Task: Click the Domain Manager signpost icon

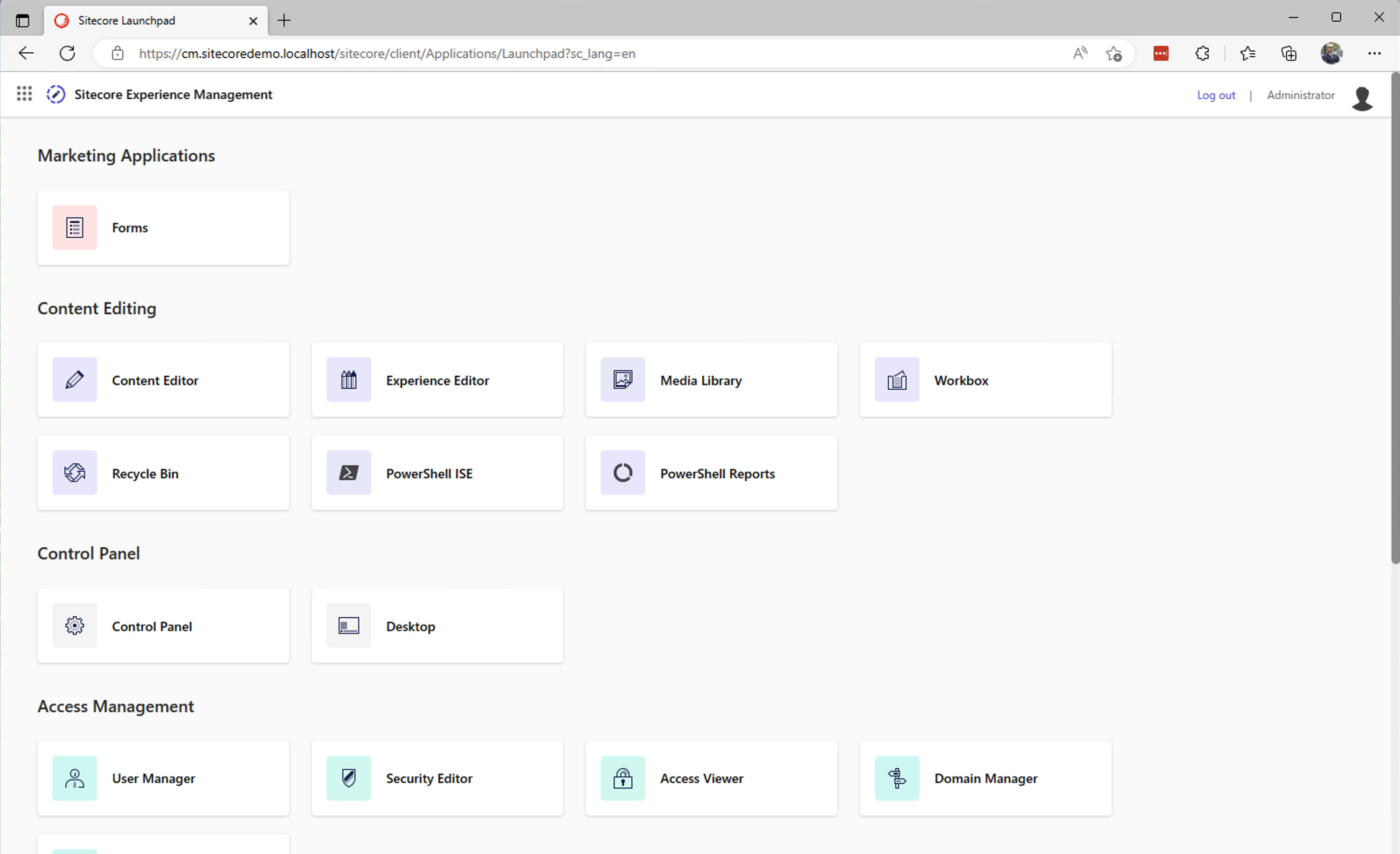Action: (x=897, y=778)
